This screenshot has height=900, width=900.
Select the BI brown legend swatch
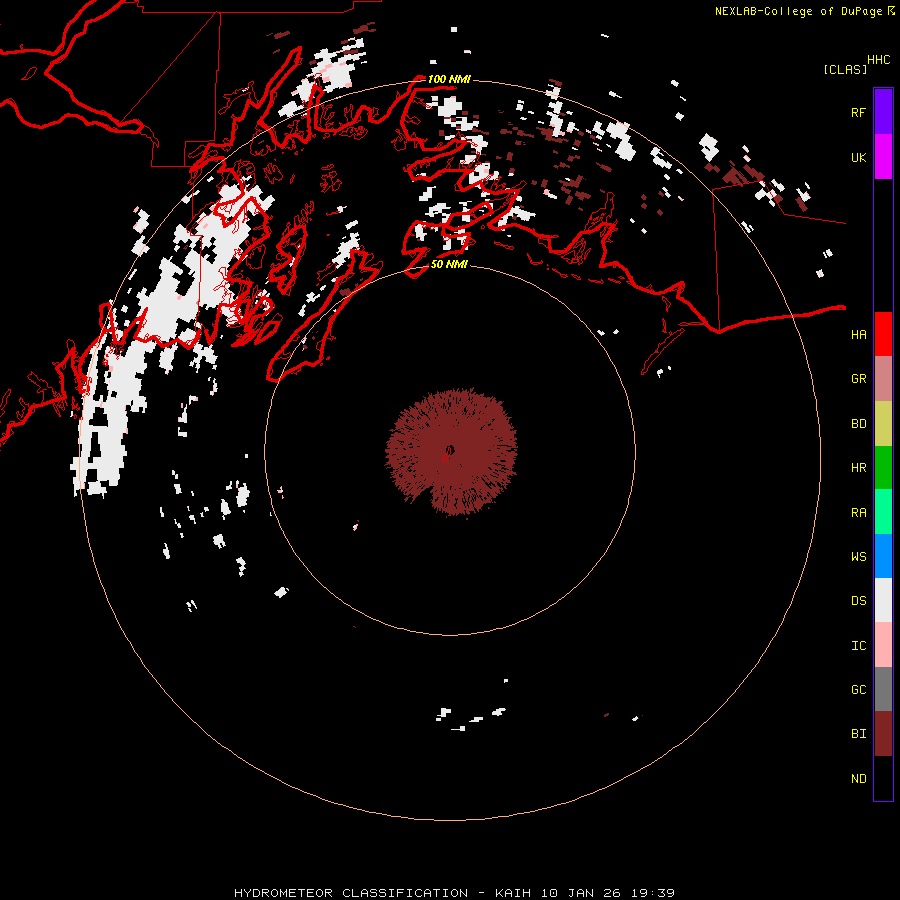click(883, 734)
